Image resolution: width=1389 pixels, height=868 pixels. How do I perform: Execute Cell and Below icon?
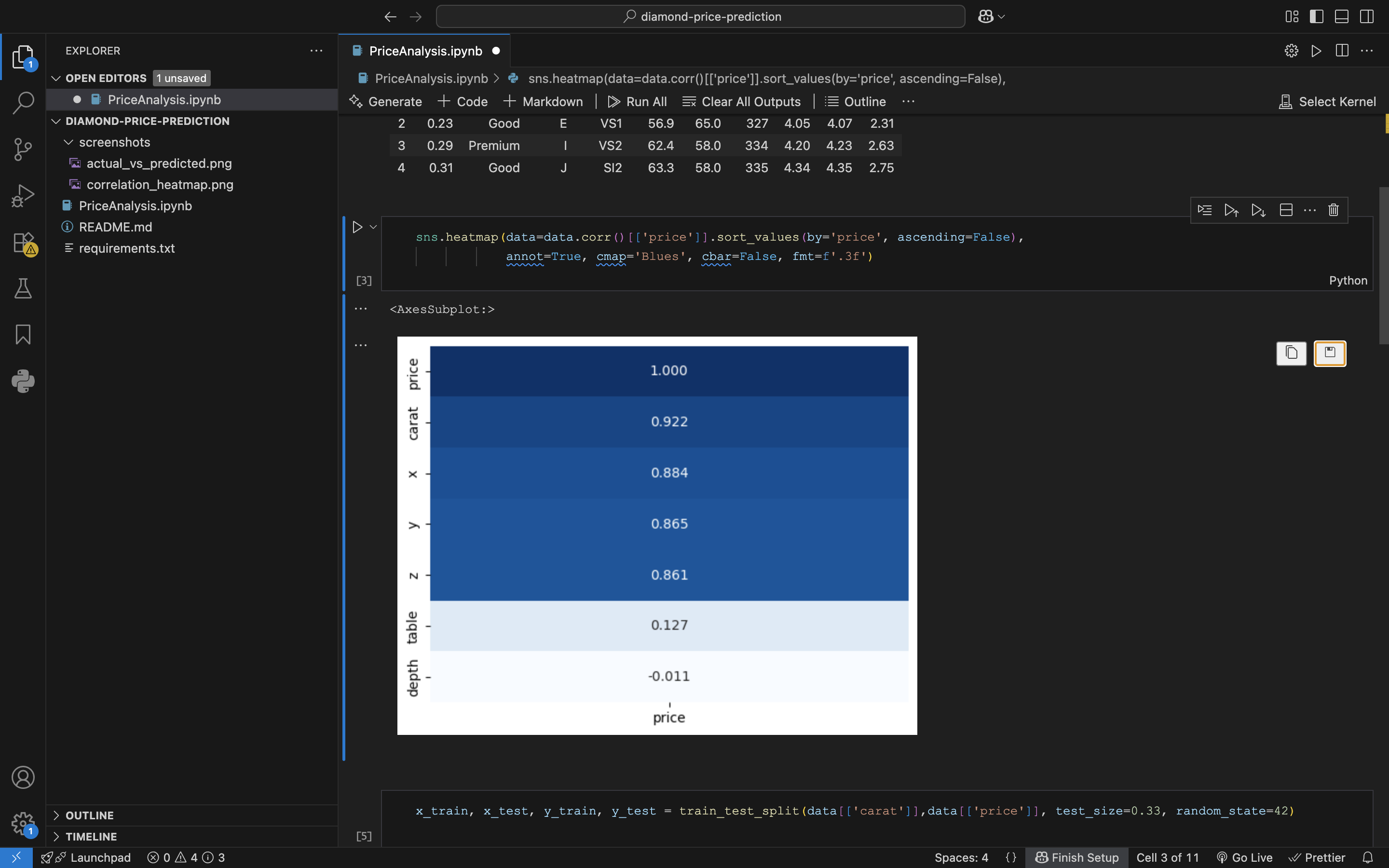[x=1258, y=210]
